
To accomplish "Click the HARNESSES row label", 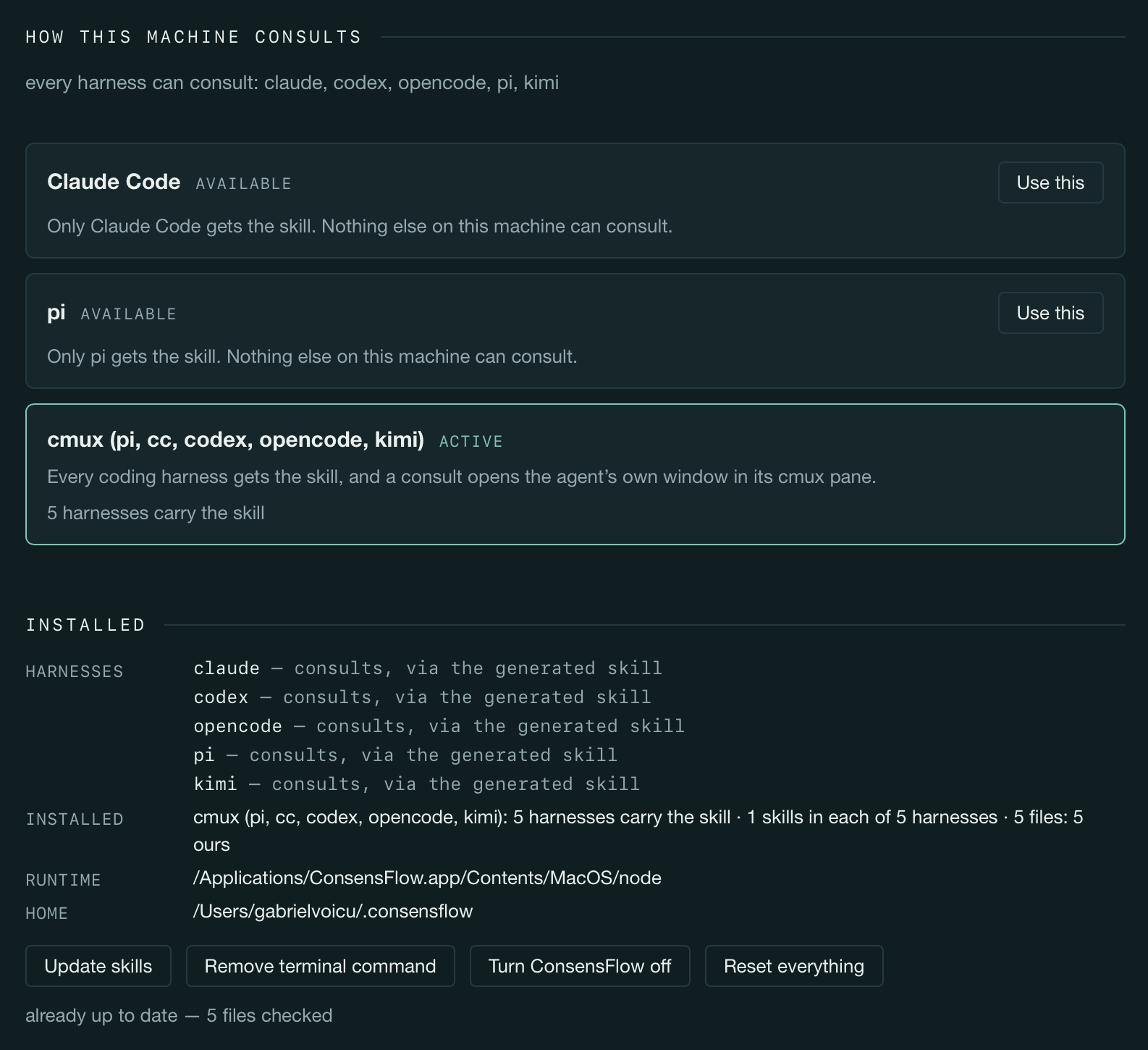I will pyautogui.click(x=75, y=671).
